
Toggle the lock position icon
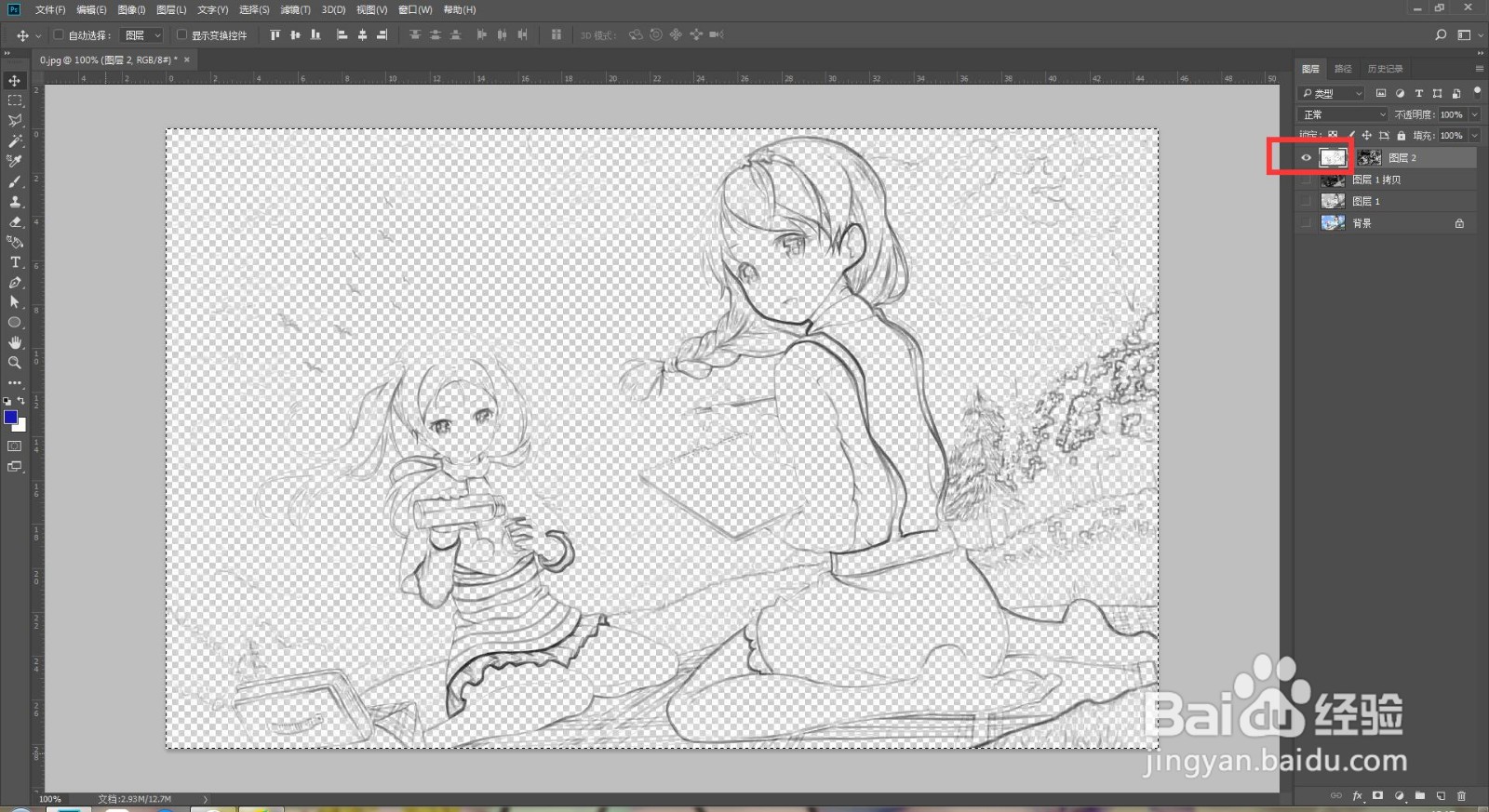[1366, 136]
